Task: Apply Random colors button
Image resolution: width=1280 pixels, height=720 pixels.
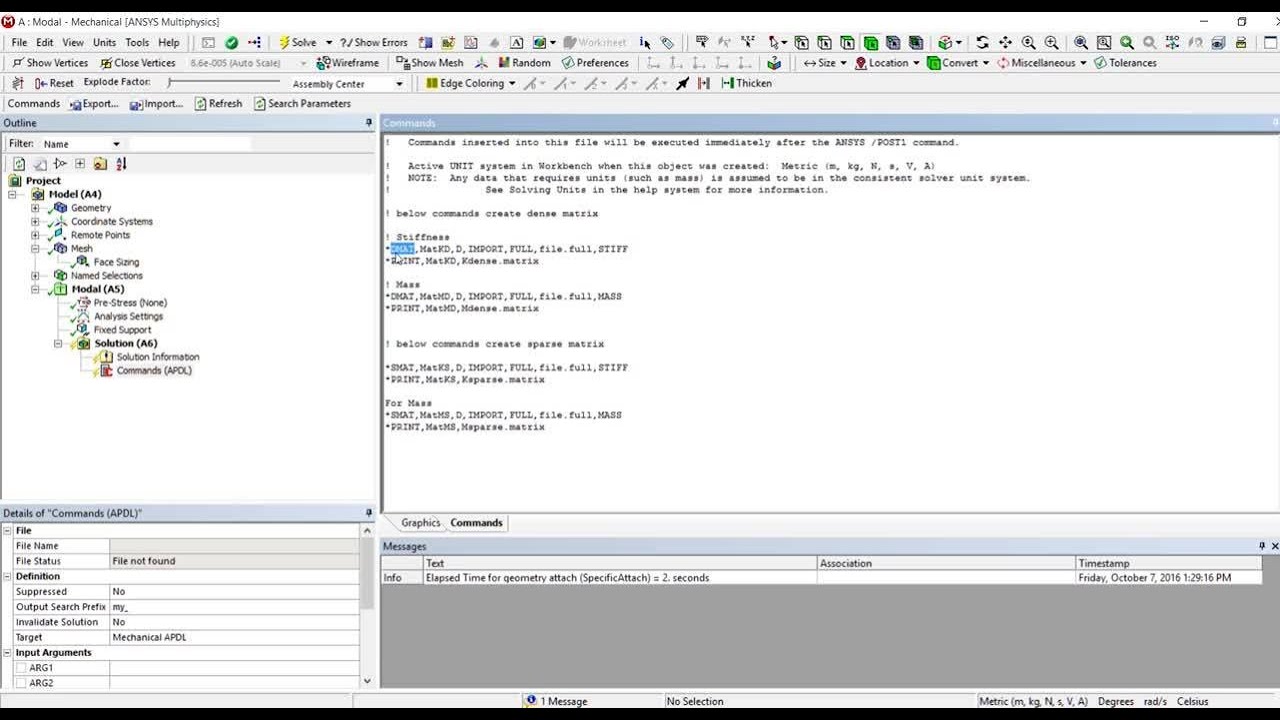Action: coord(523,63)
